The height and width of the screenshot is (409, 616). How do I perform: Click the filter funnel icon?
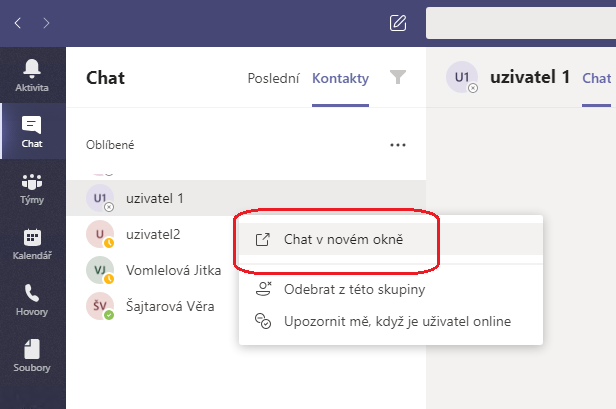pos(398,77)
